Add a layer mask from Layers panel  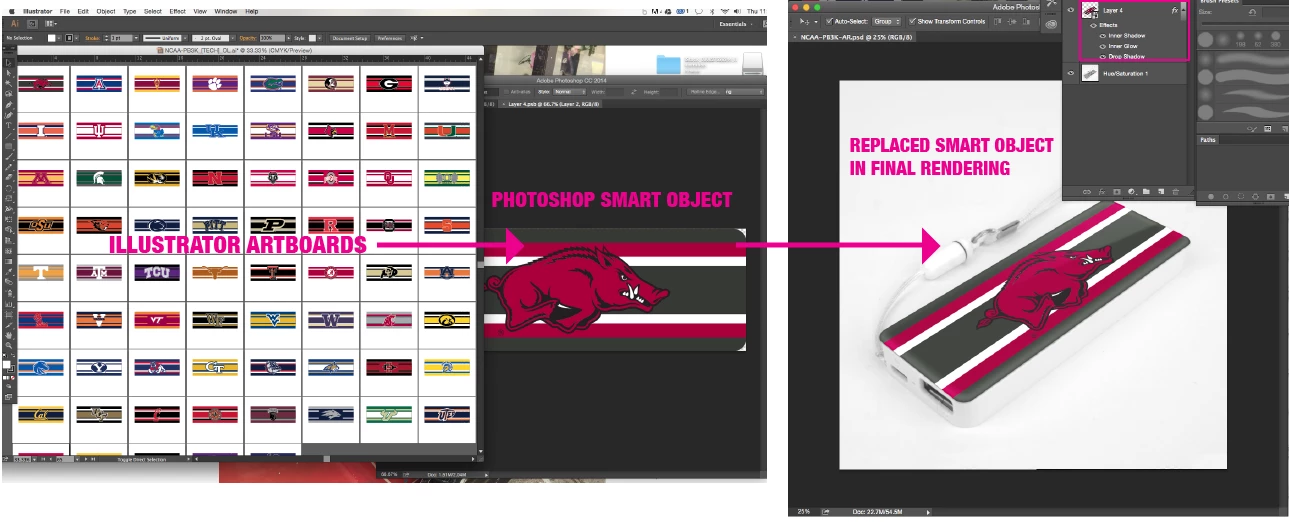pos(1115,191)
